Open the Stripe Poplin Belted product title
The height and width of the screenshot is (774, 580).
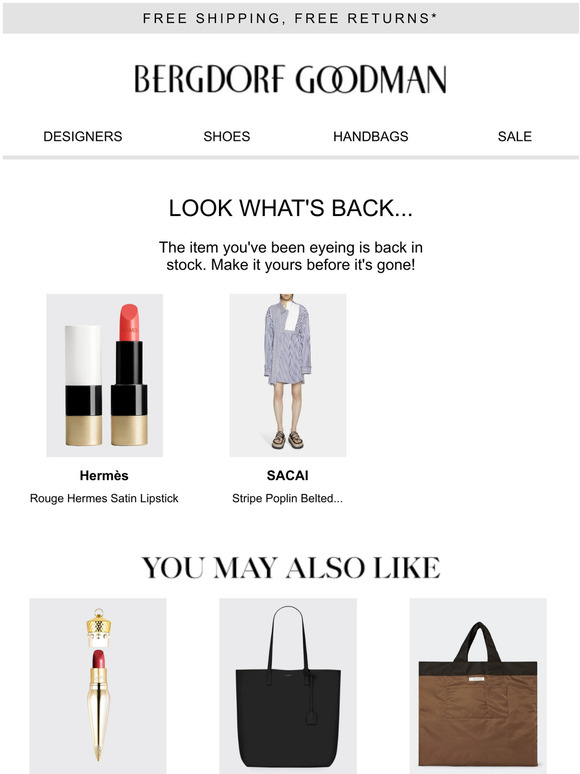point(287,498)
